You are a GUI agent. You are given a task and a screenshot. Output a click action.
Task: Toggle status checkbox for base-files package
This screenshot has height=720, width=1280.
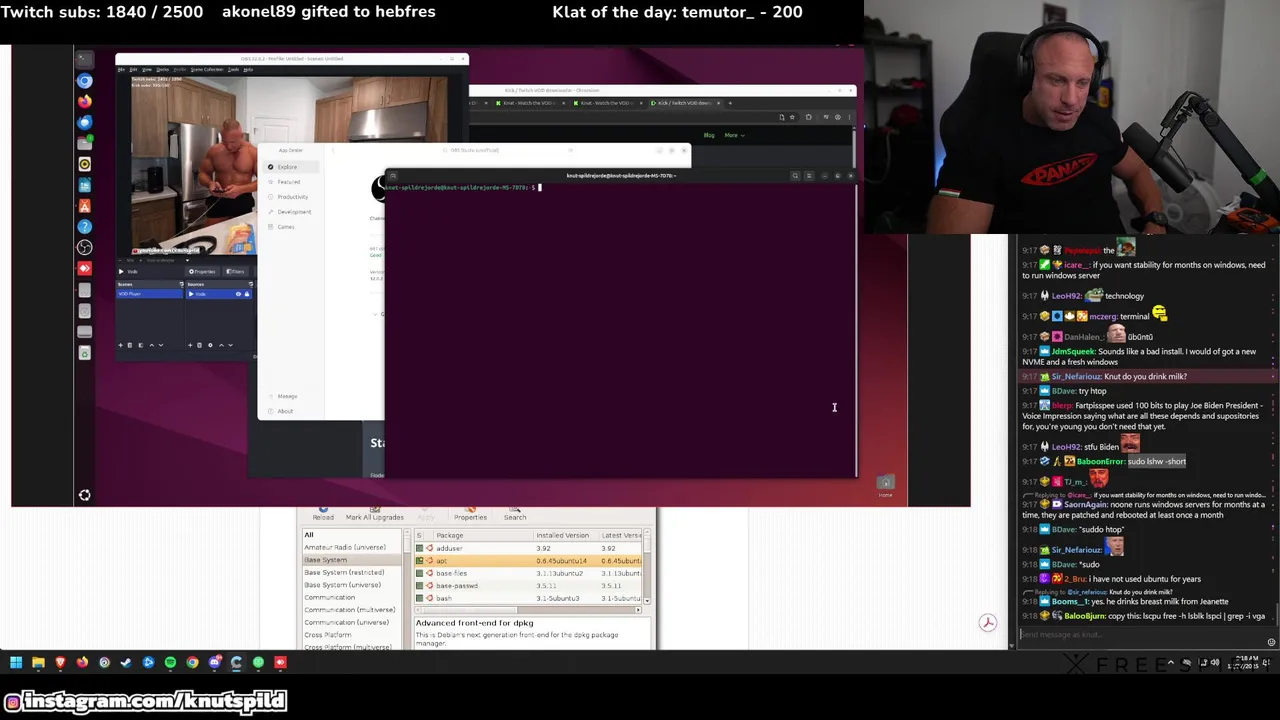tap(419, 573)
